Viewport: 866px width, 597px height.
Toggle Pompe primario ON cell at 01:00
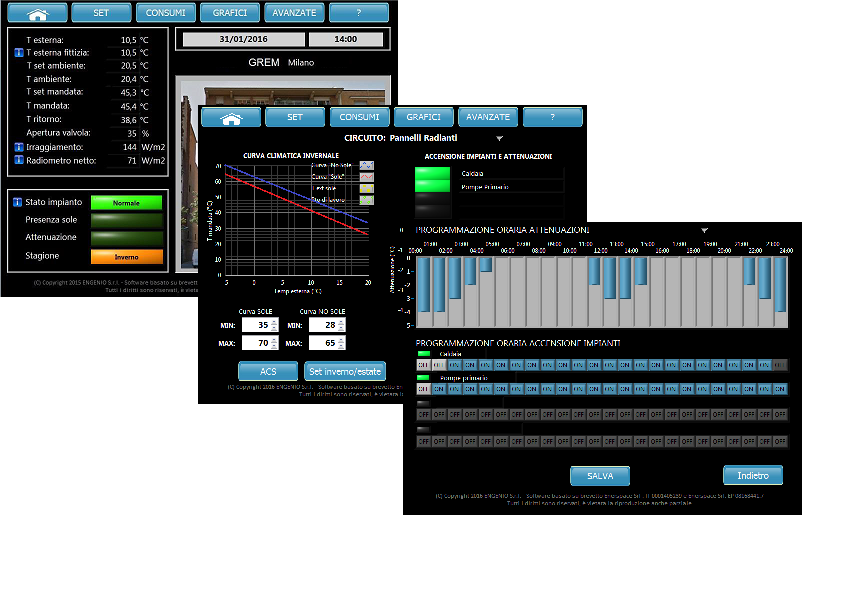(x=439, y=389)
